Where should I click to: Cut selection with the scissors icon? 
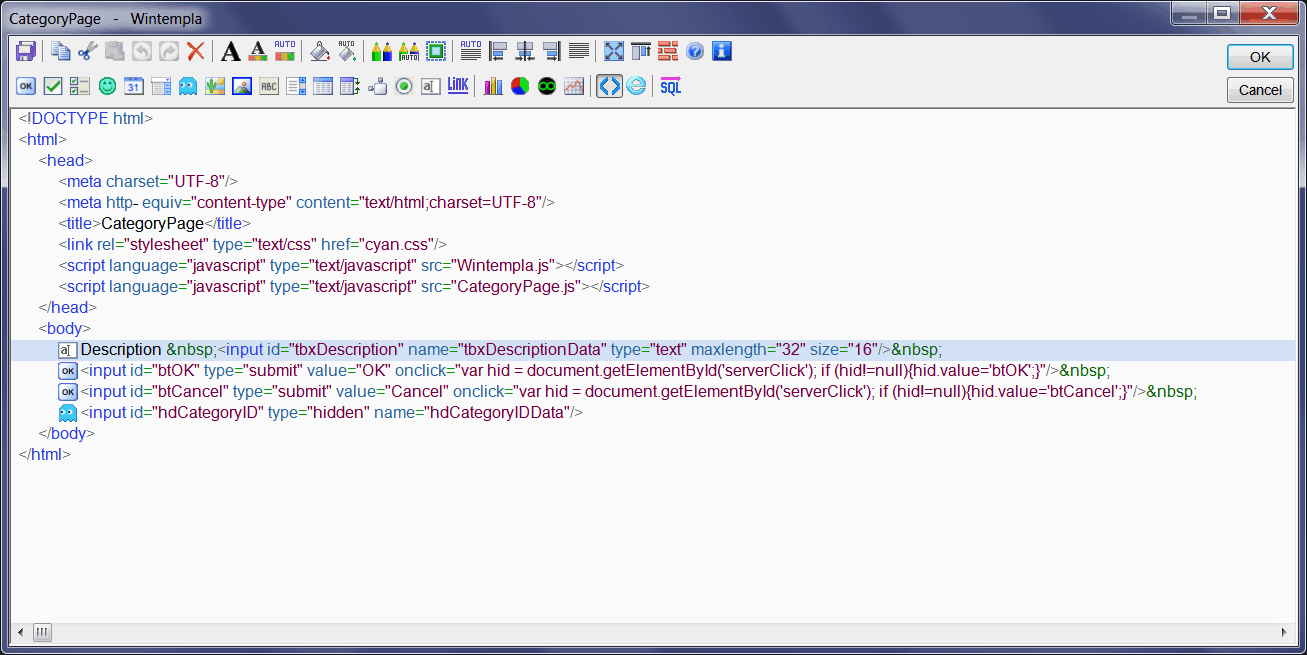[x=88, y=51]
